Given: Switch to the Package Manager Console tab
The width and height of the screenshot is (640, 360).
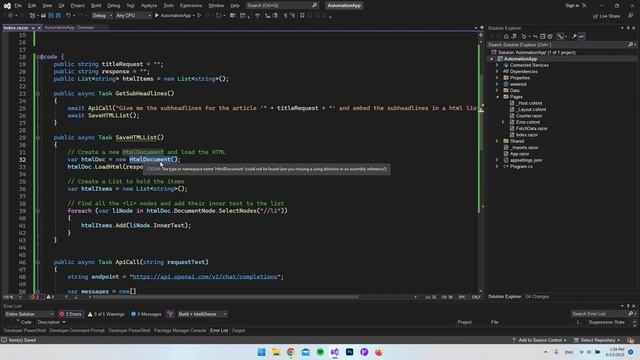Looking at the screenshot, I should [x=180, y=330].
